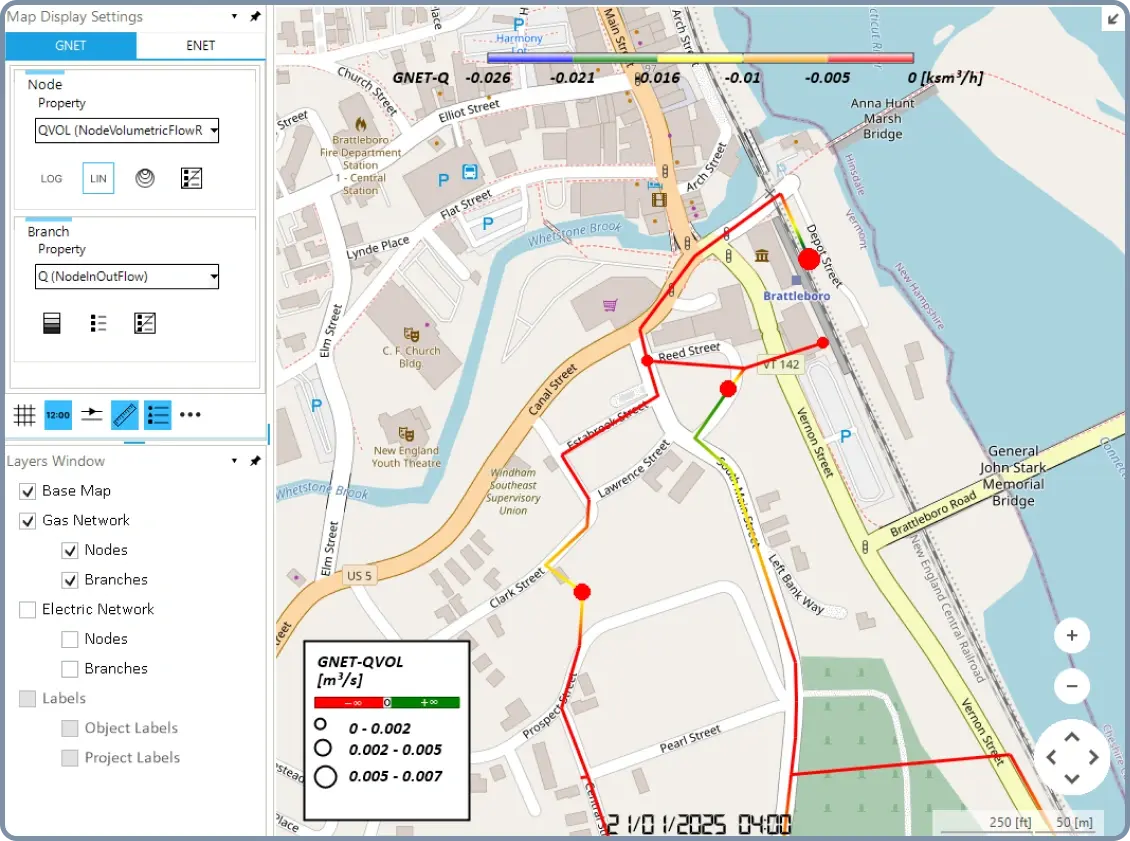Switch to the ENET tab
The image size is (1130, 841).
200,45
